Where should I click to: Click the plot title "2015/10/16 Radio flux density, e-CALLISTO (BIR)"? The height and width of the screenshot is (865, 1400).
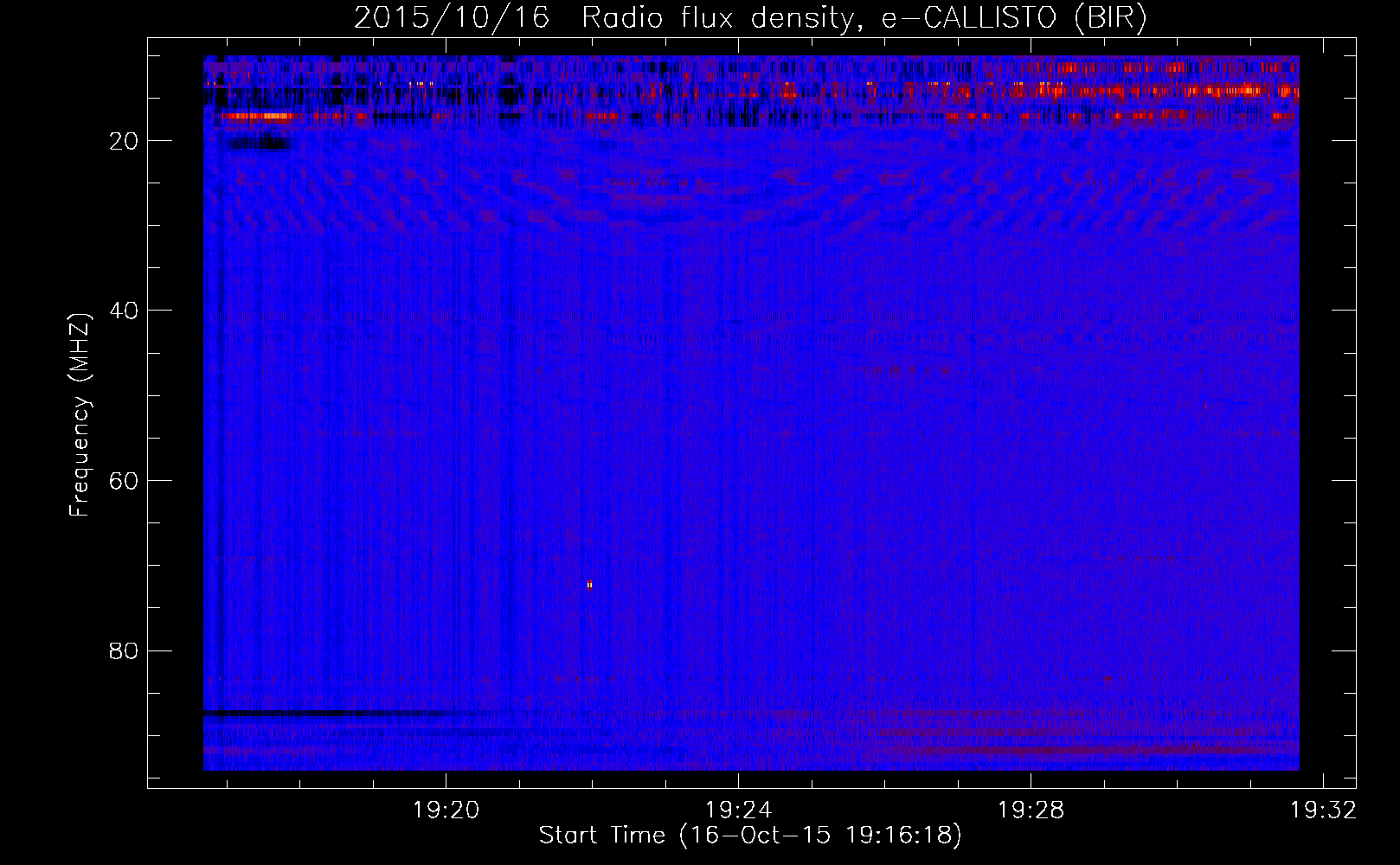[x=750, y=18]
